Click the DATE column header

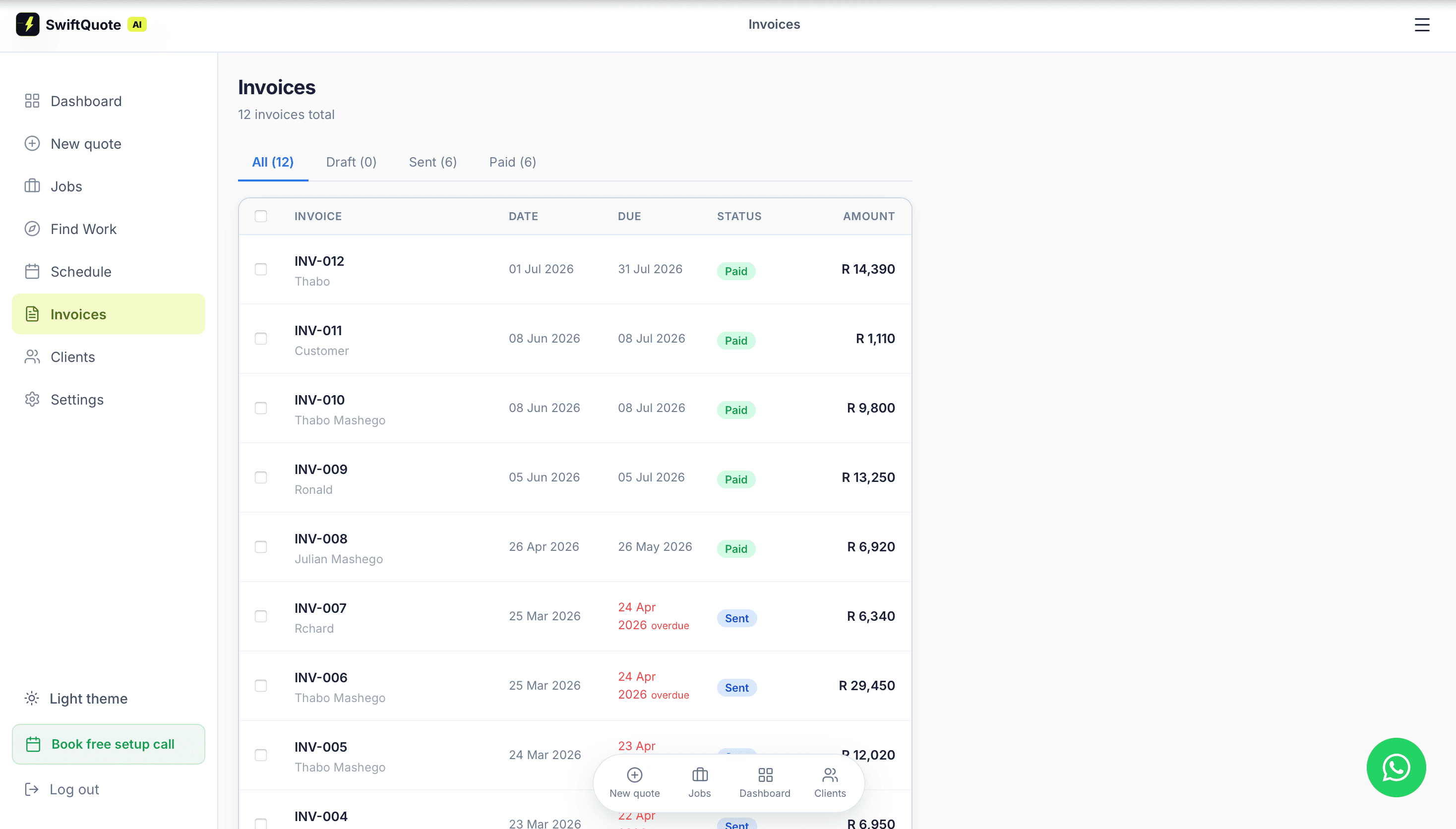coord(523,216)
